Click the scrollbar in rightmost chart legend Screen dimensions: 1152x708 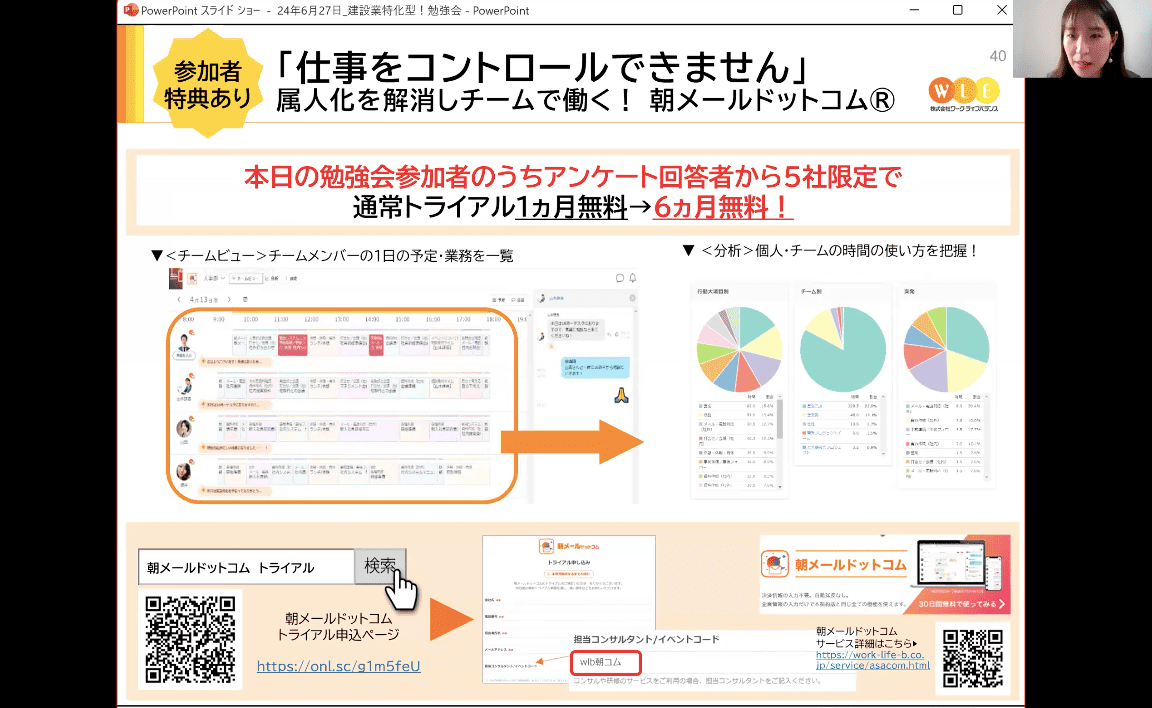click(x=987, y=439)
